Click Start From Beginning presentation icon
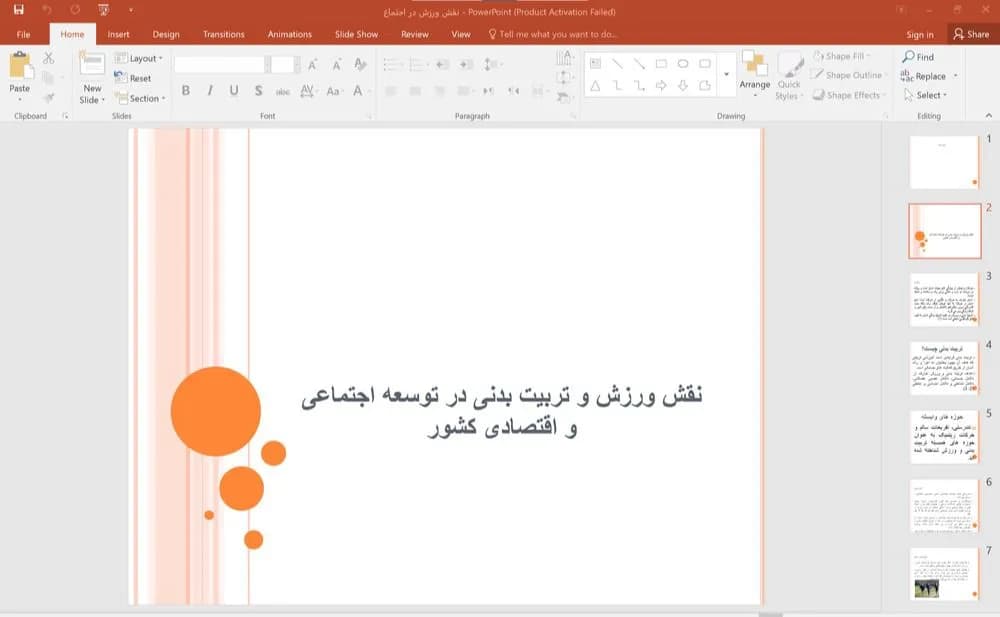Viewport: 1000px width, 617px height. [x=103, y=10]
